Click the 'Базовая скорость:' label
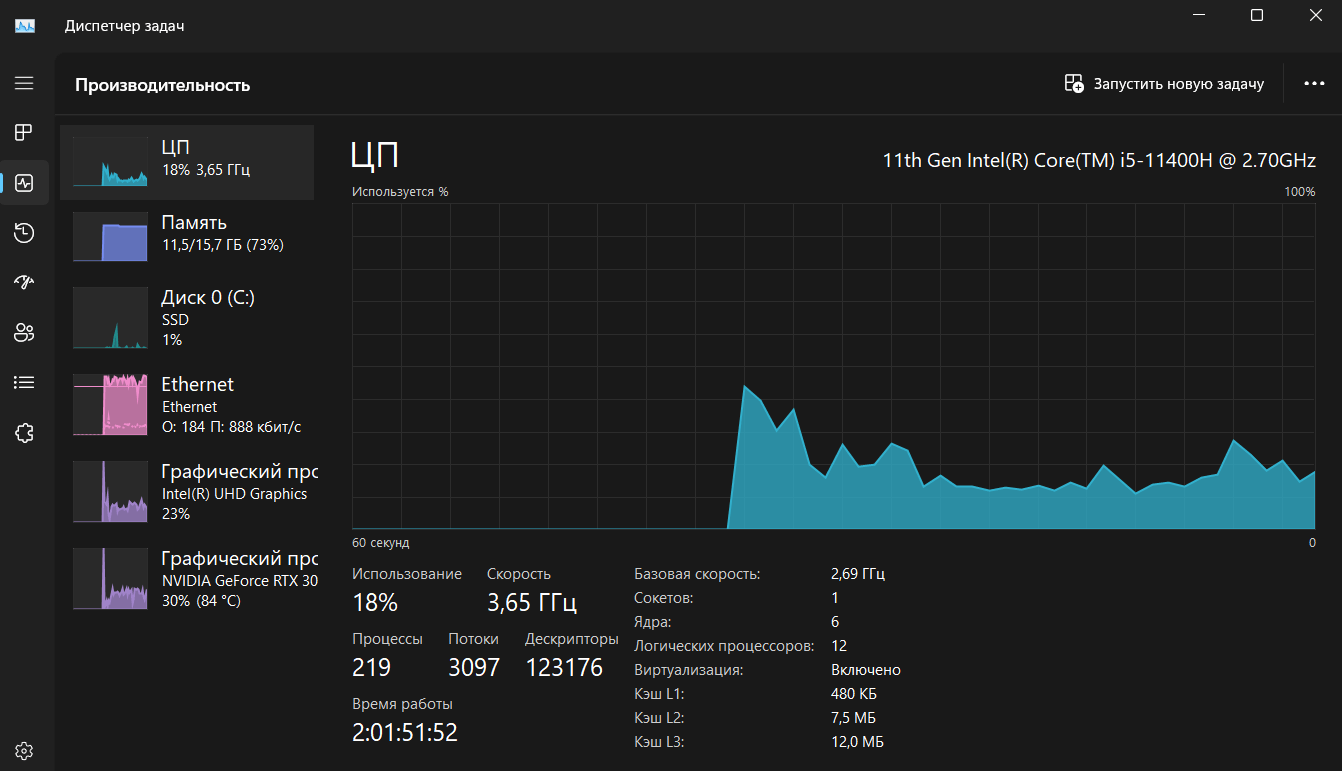The image size is (1342, 771). point(697,574)
